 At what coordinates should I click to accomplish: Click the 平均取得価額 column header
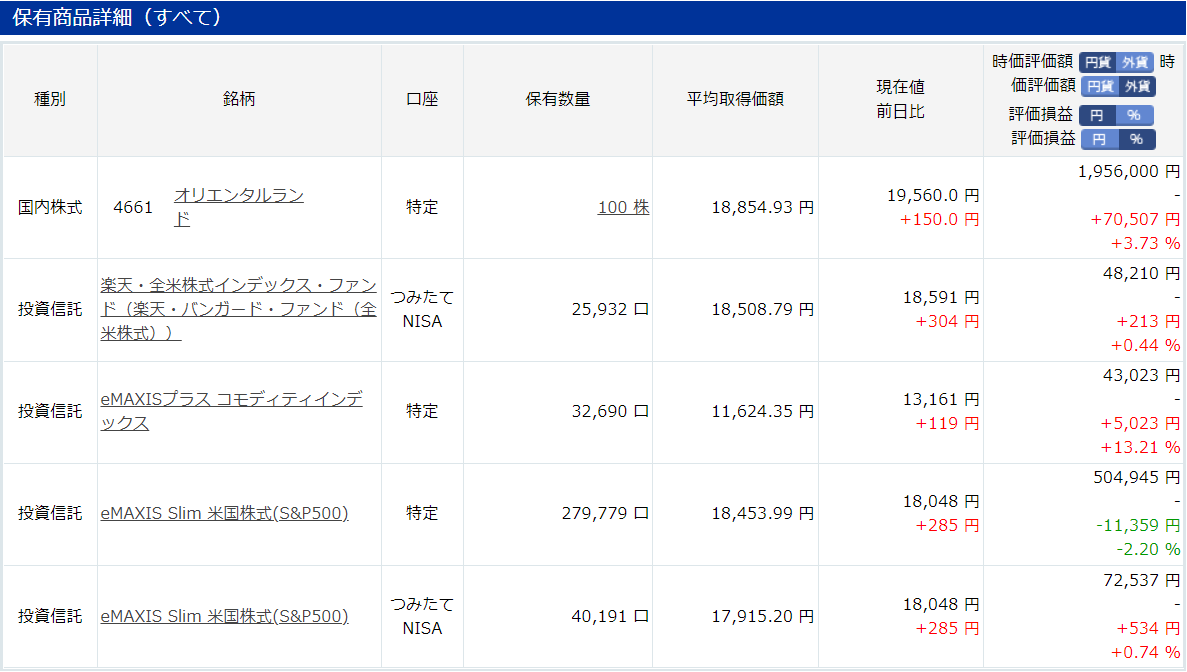(735, 99)
